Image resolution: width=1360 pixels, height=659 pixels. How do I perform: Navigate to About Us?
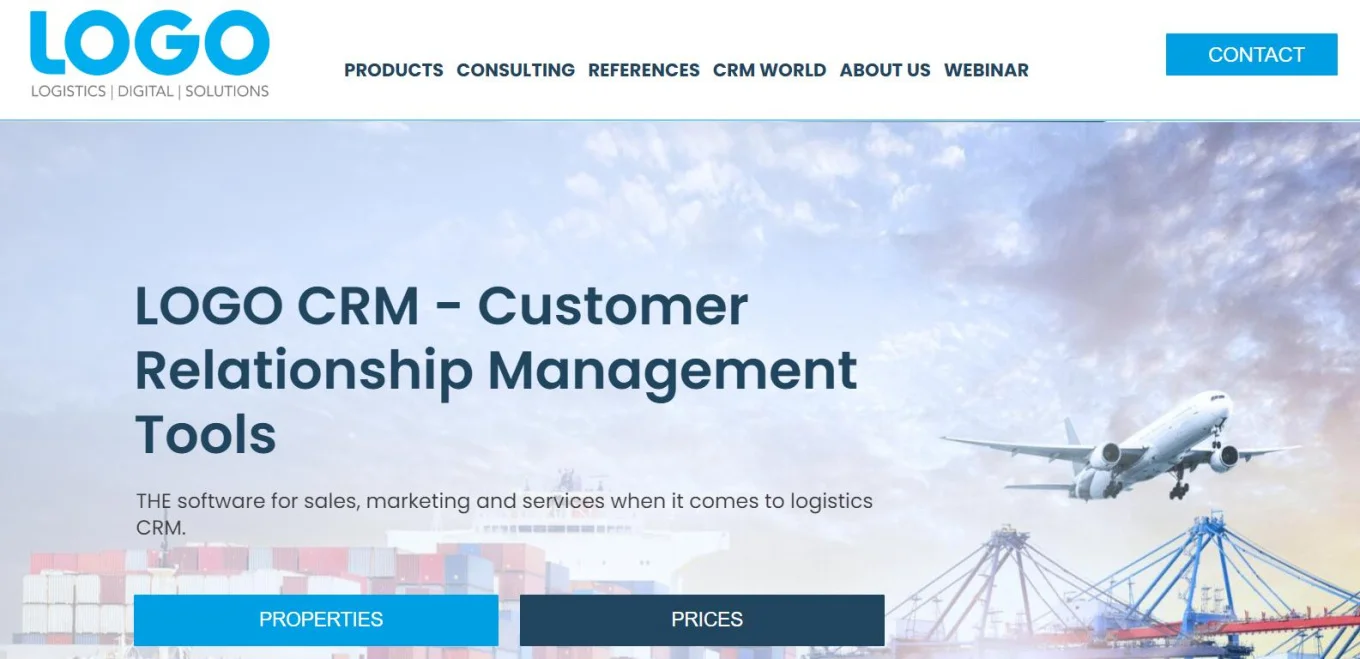coord(885,70)
